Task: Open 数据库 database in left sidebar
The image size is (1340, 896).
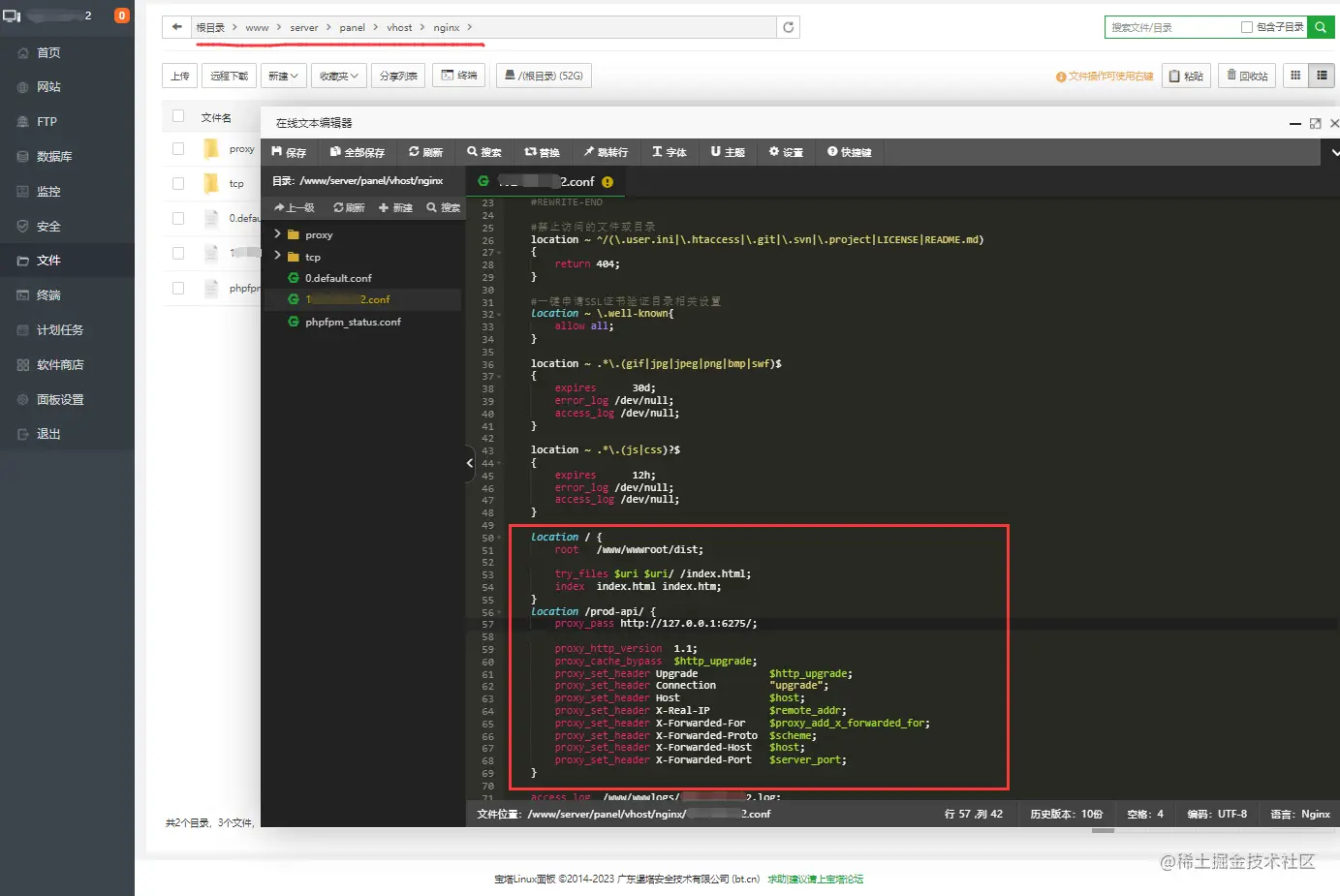Action: click(67, 157)
